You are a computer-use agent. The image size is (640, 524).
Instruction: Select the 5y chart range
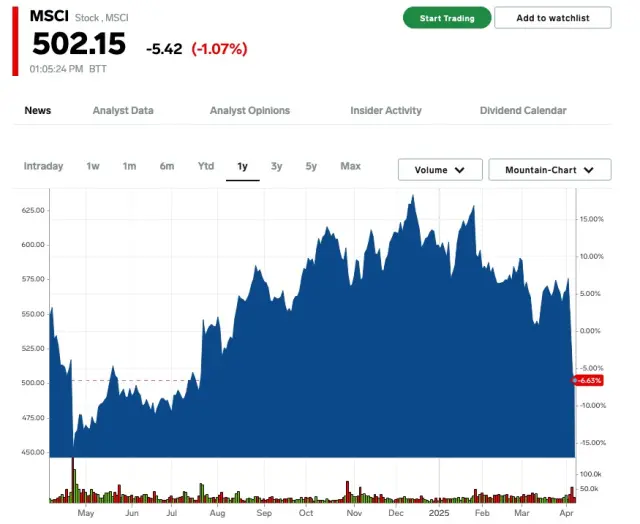coord(311,166)
